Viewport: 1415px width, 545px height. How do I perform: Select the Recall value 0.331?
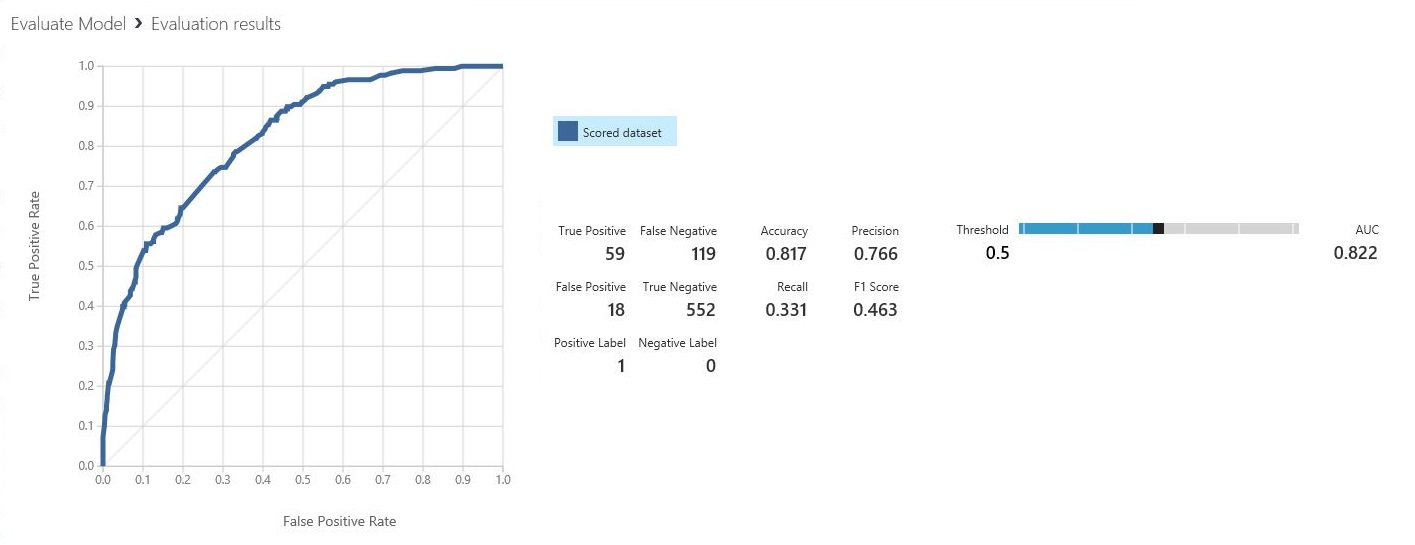[x=786, y=310]
